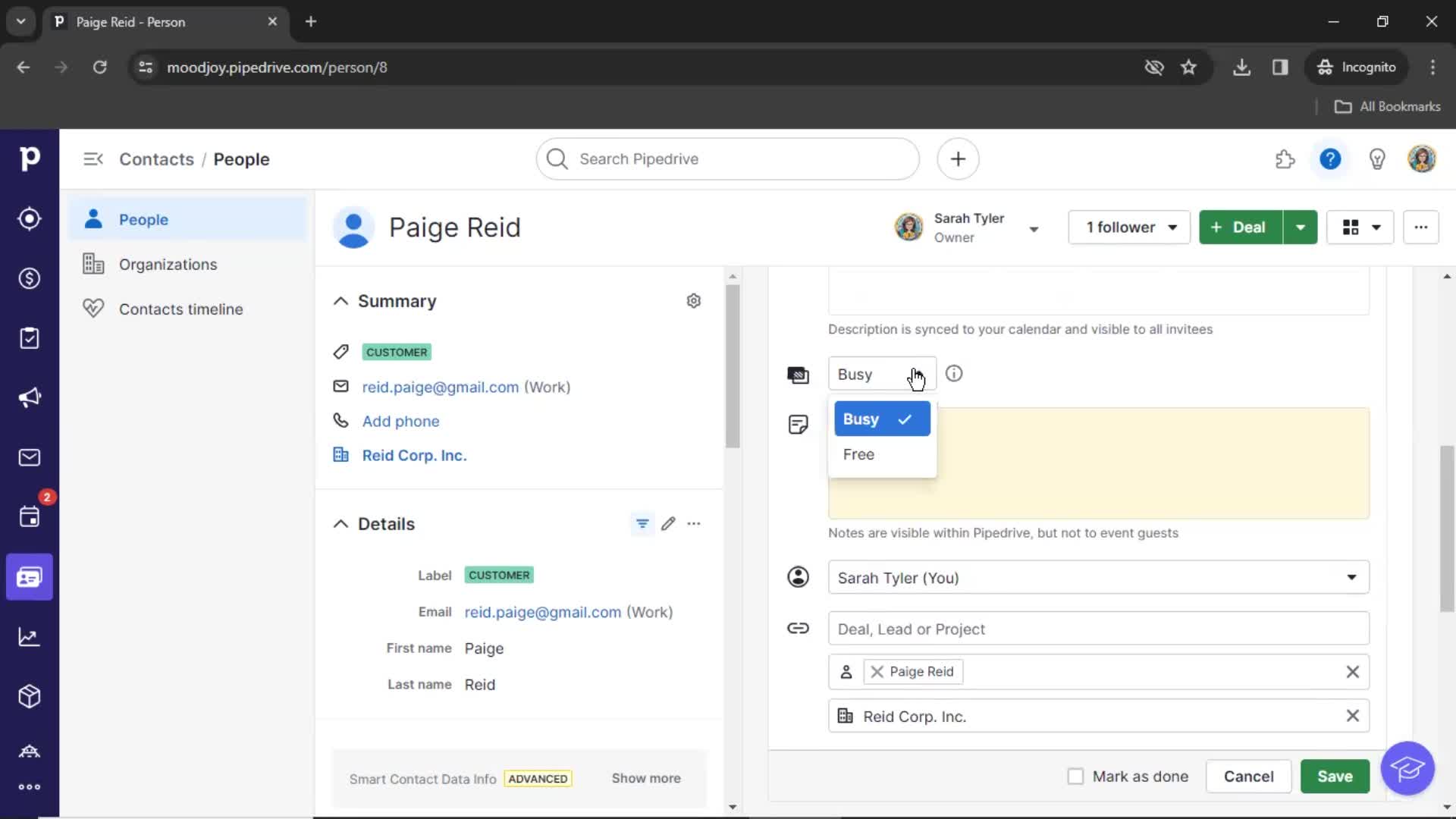Screen dimensions: 1456x819
Task: Select Busy option in dropdown list
Action: coord(882,419)
